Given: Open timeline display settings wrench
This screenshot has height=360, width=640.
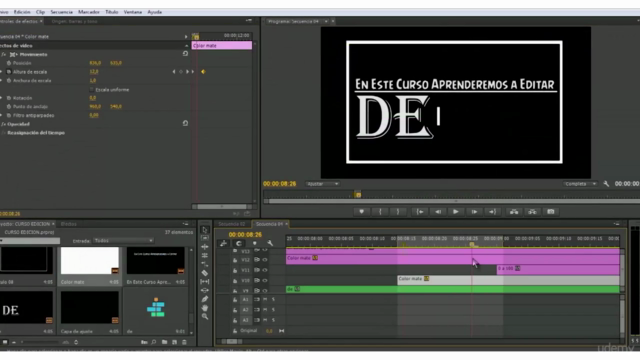Looking at the screenshot, I should [270, 243].
